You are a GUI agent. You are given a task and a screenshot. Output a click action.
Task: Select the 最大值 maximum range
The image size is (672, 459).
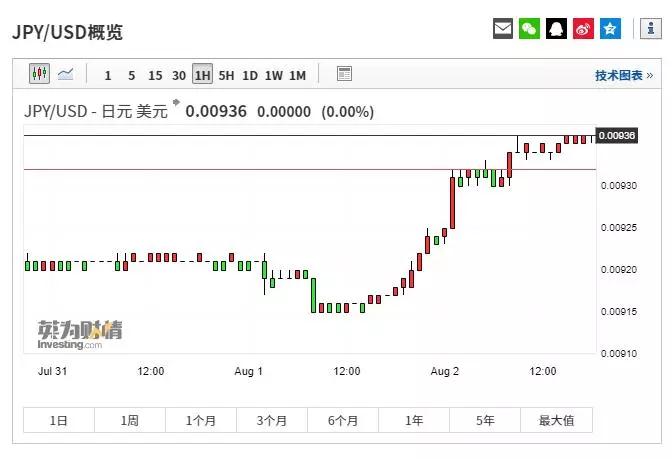(x=556, y=421)
